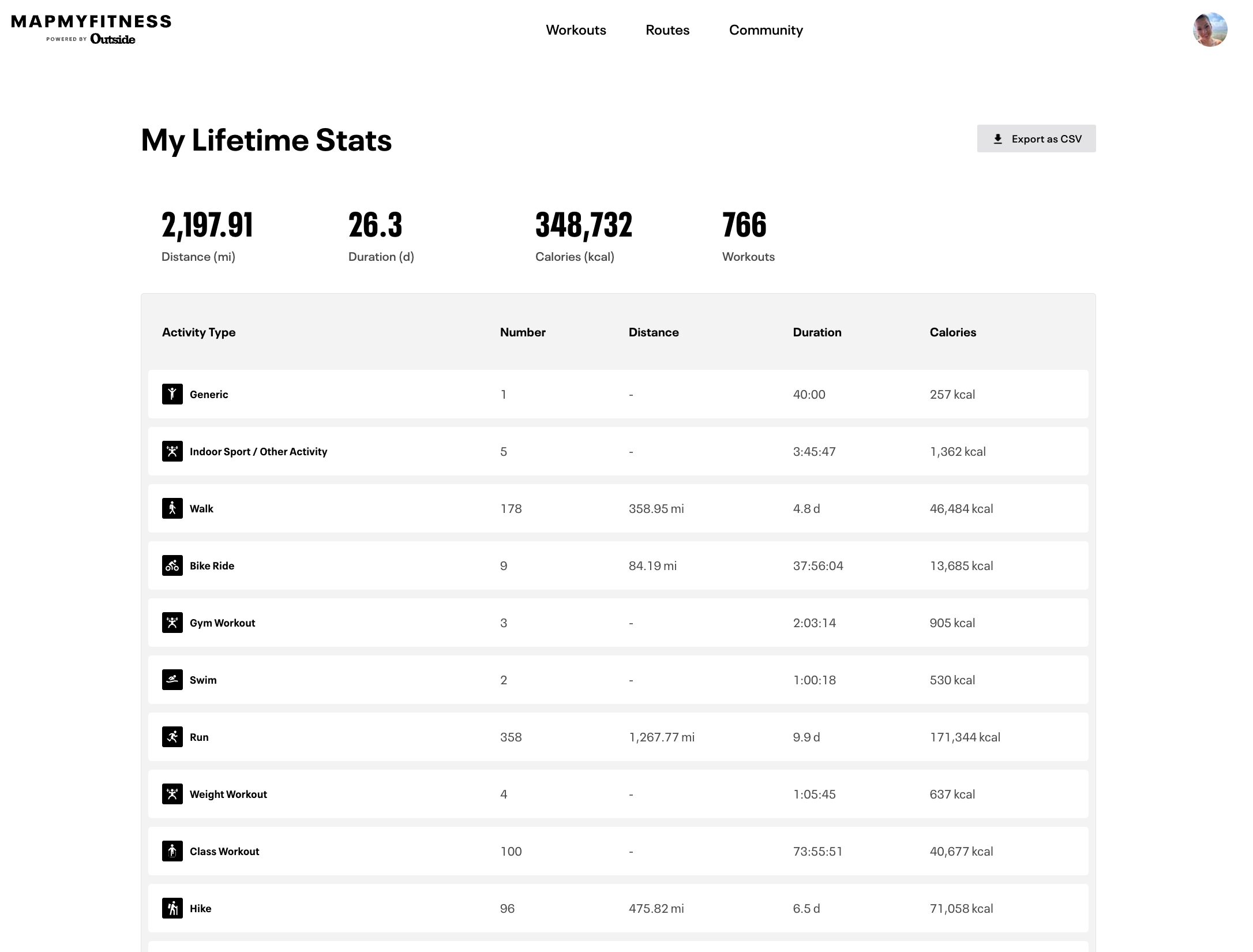Click the Run activity icon
This screenshot has width=1253, height=952.
pos(172,737)
